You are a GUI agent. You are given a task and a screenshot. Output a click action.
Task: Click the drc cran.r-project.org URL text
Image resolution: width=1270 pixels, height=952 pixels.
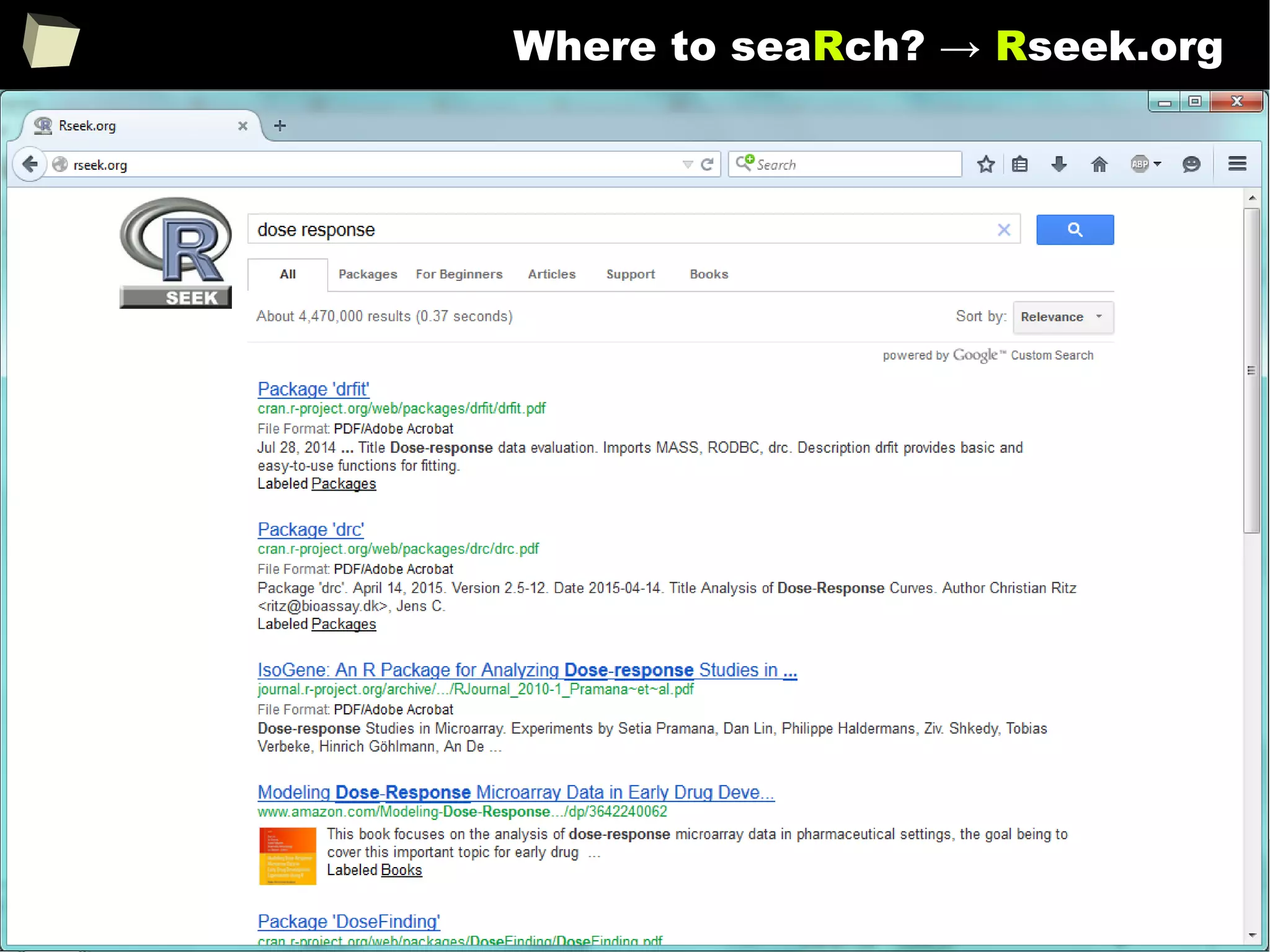click(398, 549)
